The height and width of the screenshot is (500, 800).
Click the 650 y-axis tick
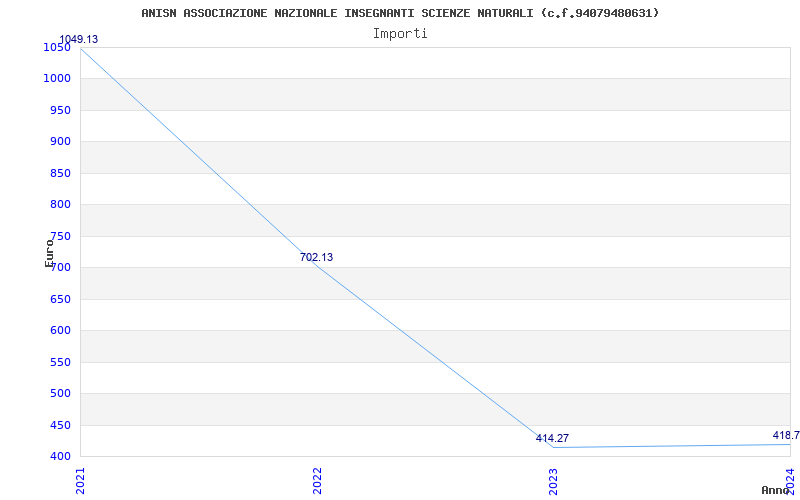click(x=60, y=299)
